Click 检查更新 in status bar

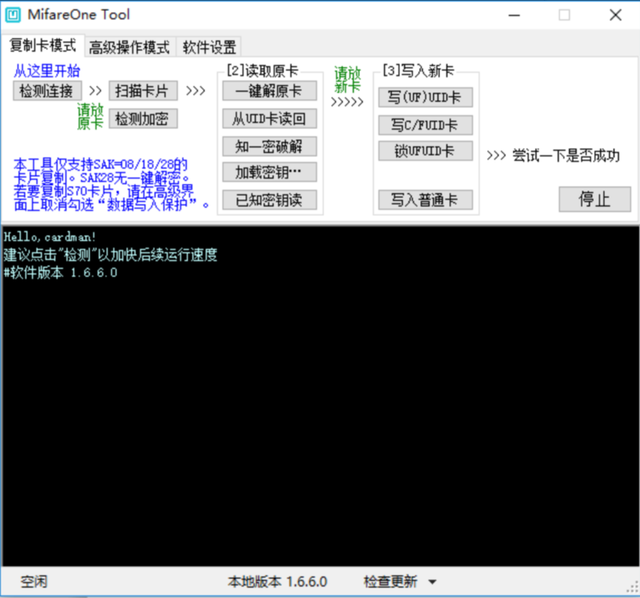pos(391,582)
